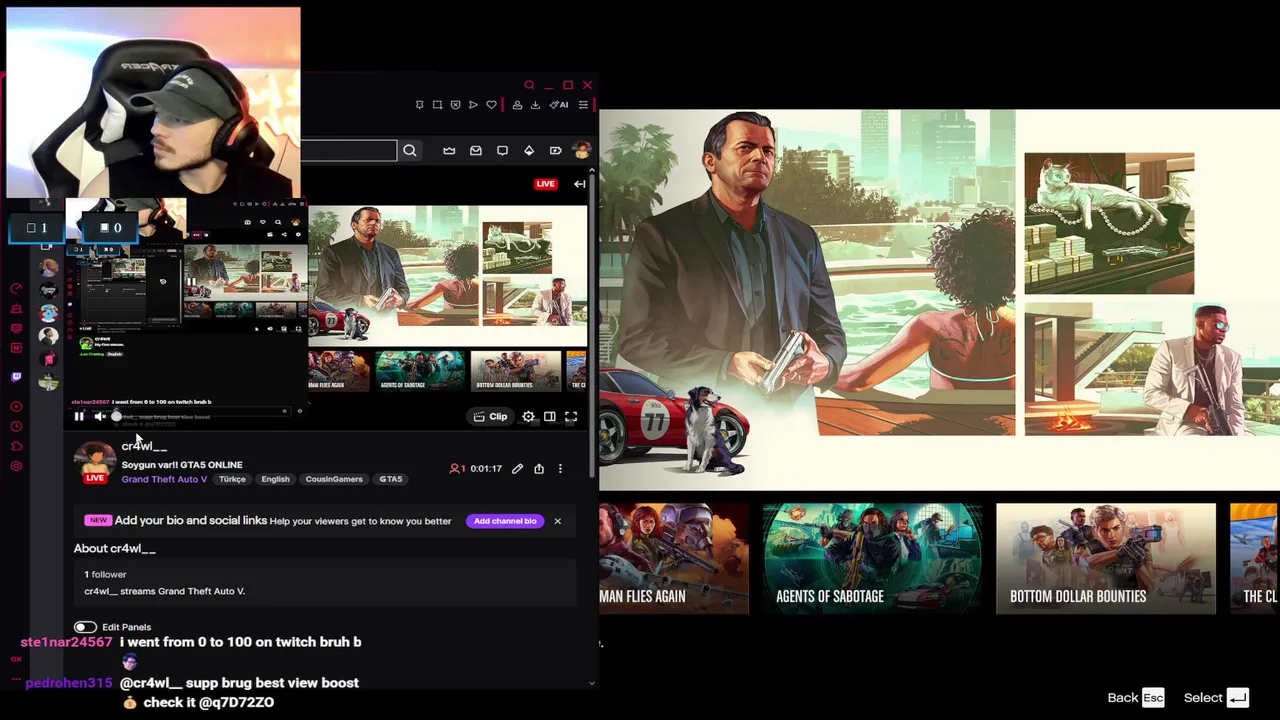
Task: Open the Aria AI assistant button
Action: tap(559, 105)
